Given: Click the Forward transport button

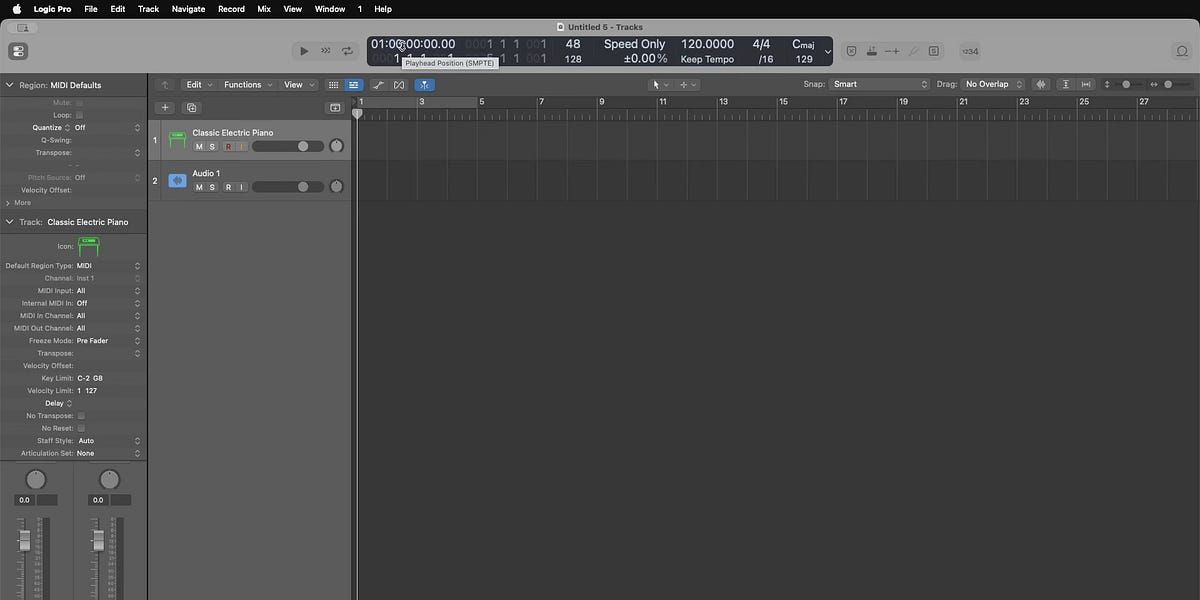Looking at the screenshot, I should (326, 51).
